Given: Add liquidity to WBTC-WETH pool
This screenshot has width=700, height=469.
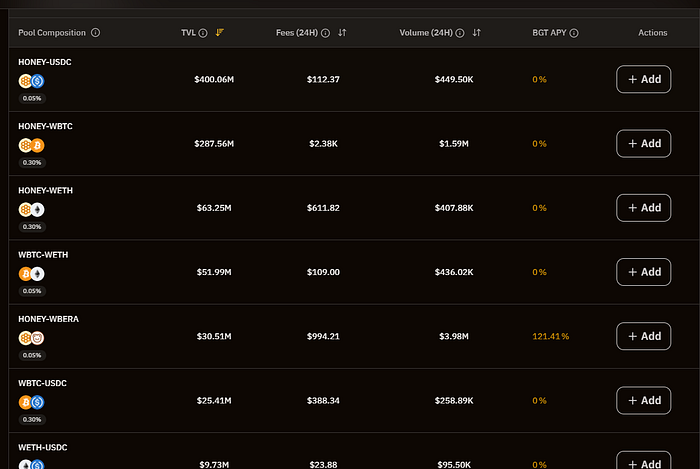Looking at the screenshot, I should (643, 272).
